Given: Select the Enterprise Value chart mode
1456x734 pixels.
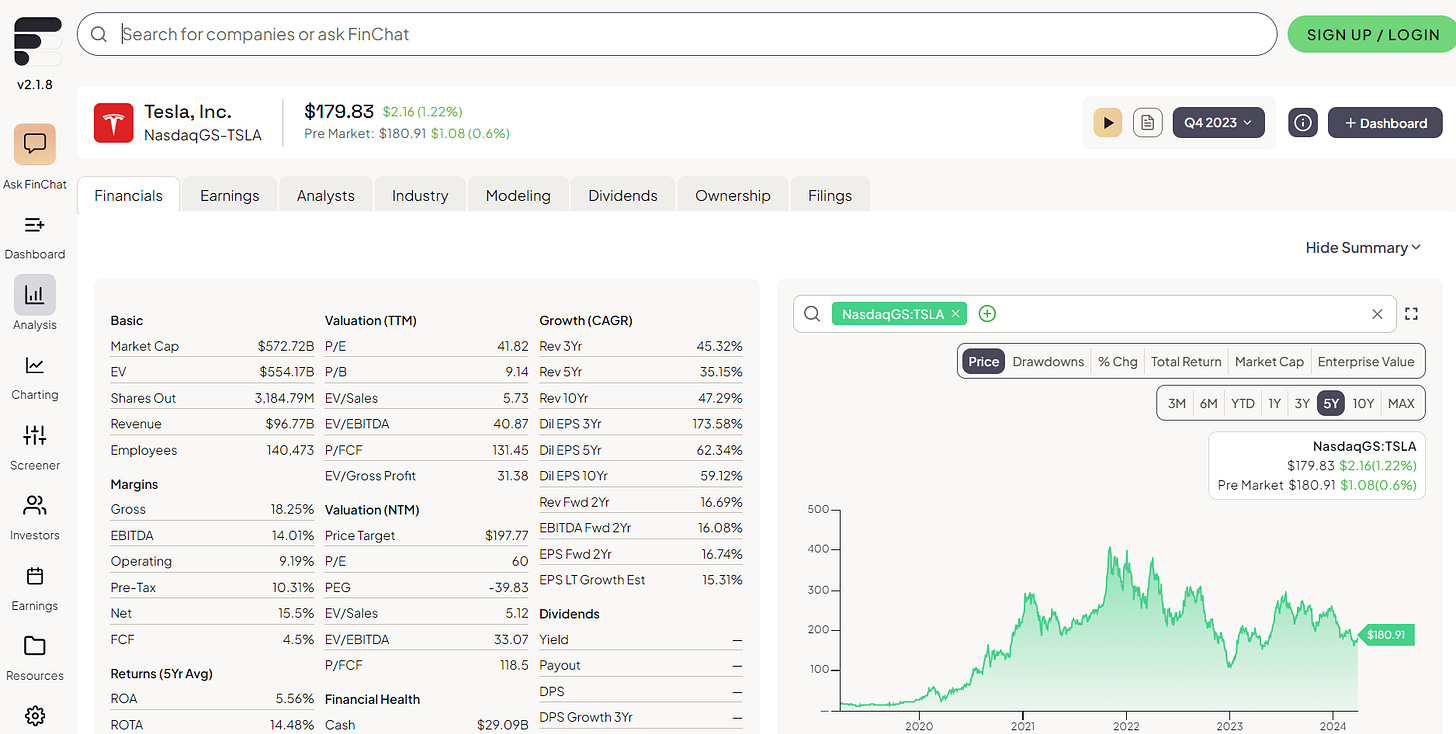Looking at the screenshot, I should pyautogui.click(x=1366, y=362).
